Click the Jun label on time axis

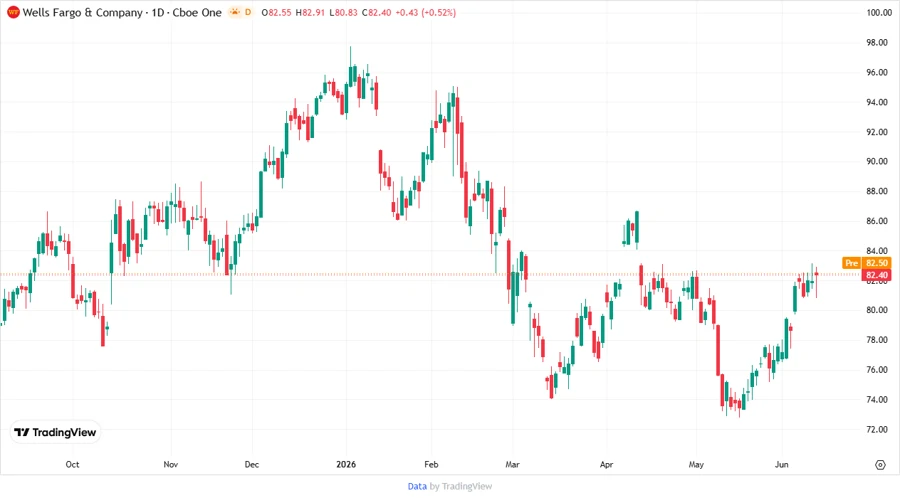point(782,464)
